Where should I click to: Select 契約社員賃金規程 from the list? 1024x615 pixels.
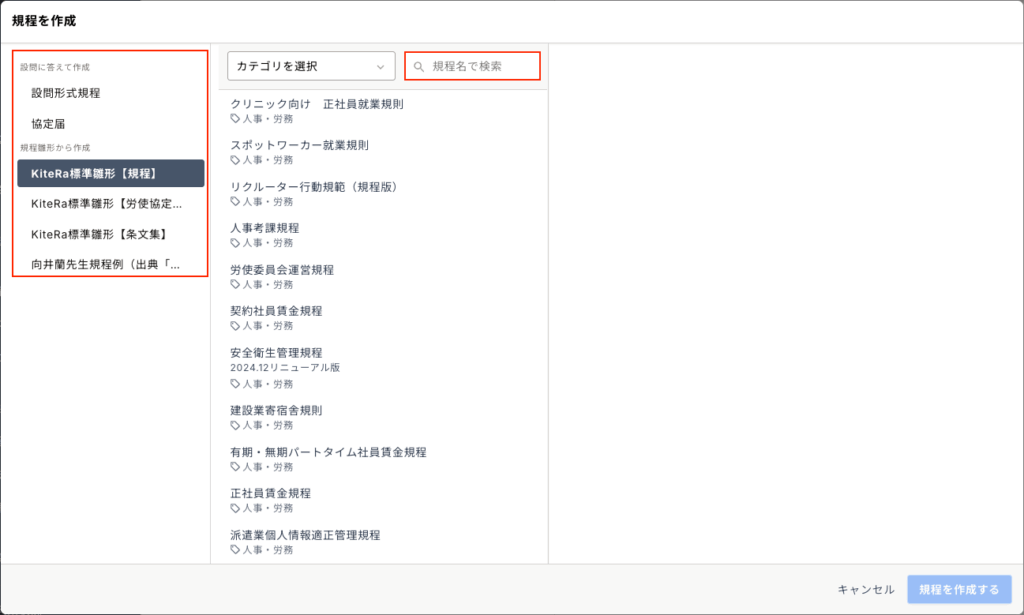click(276, 311)
